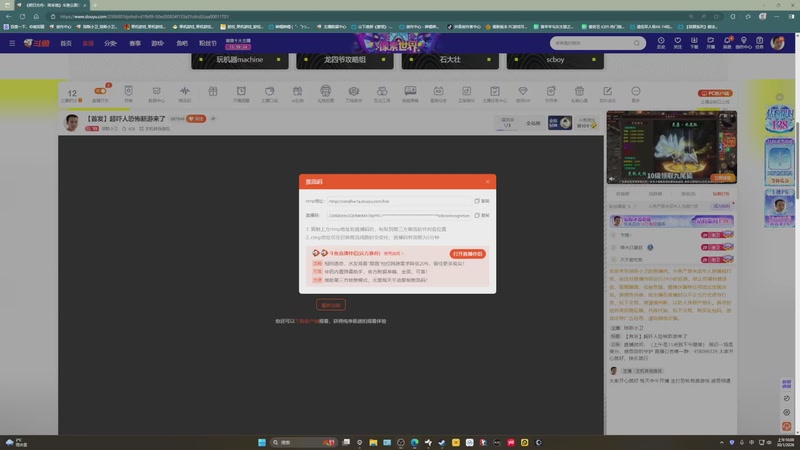Click the diamond icon in anchor toolbar

pyautogui.click(x=522, y=91)
